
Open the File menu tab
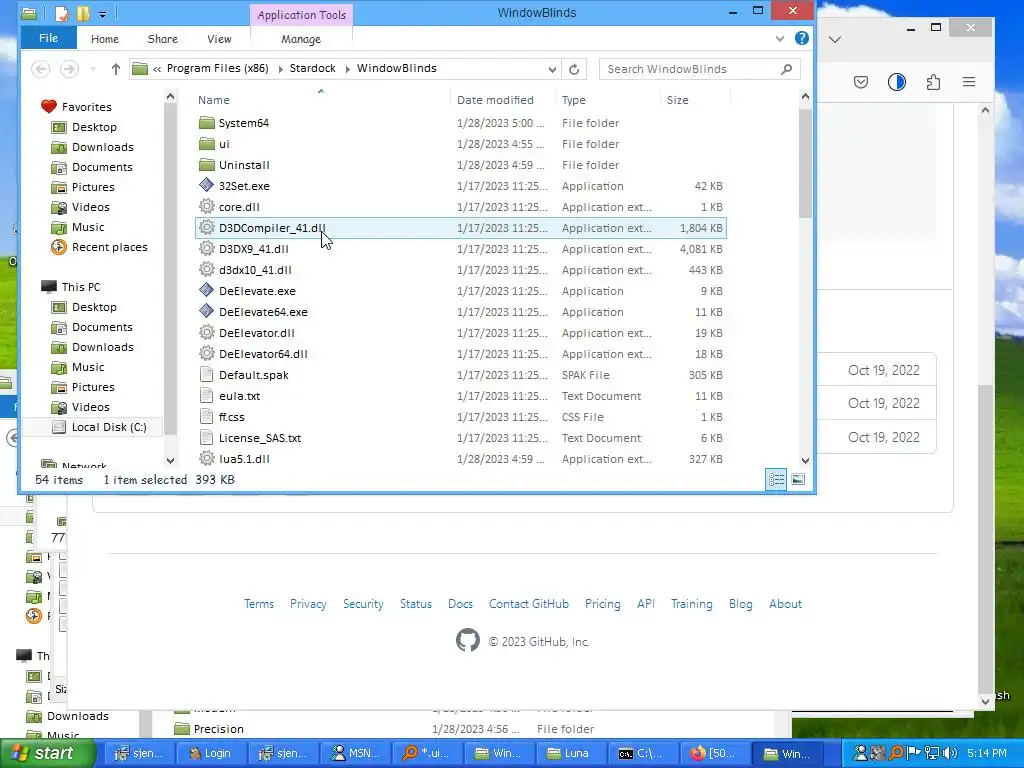click(48, 38)
